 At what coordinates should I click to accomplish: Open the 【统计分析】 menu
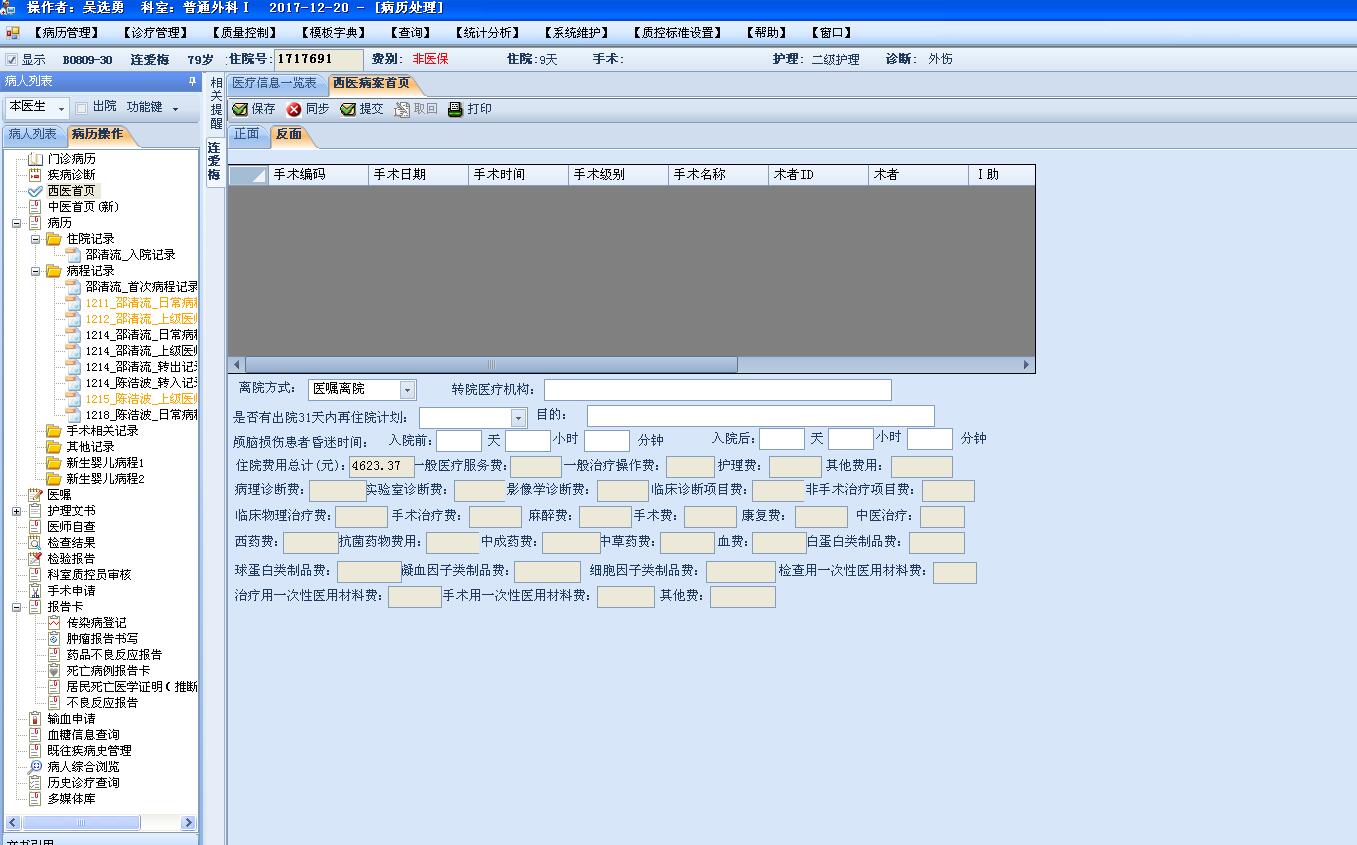click(x=486, y=33)
